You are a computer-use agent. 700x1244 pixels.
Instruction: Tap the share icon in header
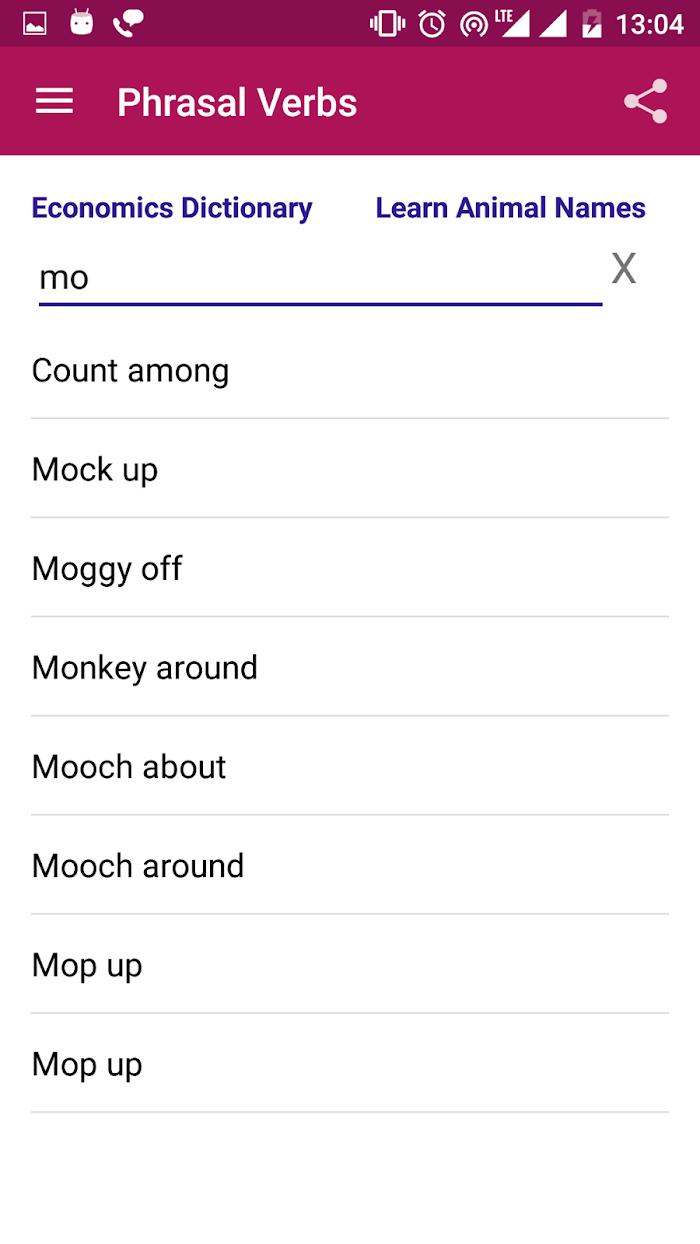pos(645,101)
